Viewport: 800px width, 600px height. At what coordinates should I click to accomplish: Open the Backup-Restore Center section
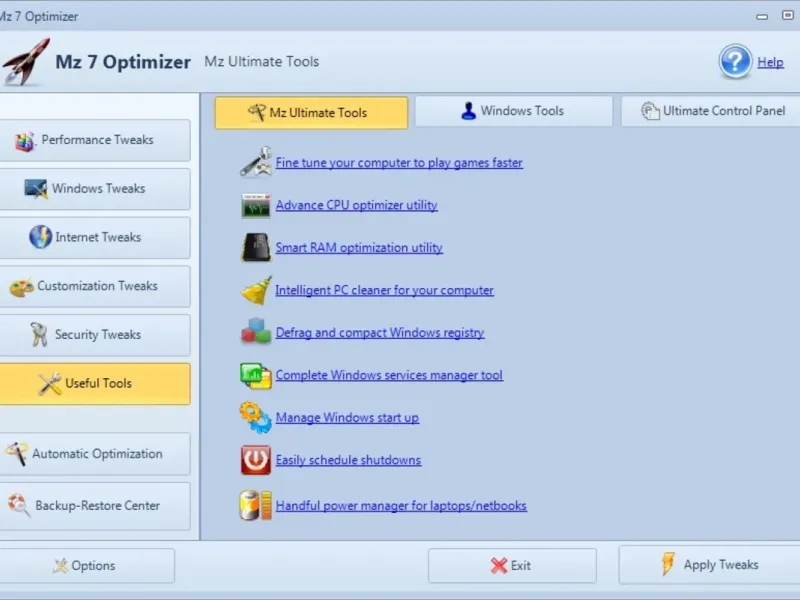click(x=95, y=506)
